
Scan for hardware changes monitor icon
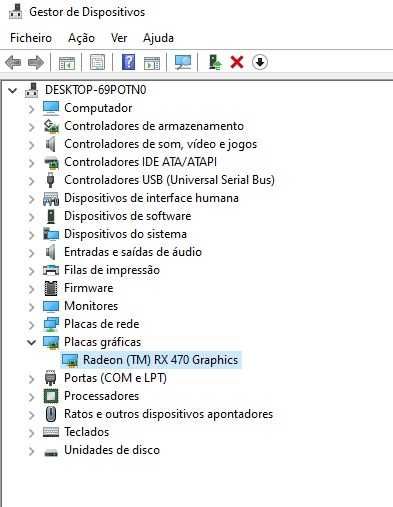[x=183, y=62]
